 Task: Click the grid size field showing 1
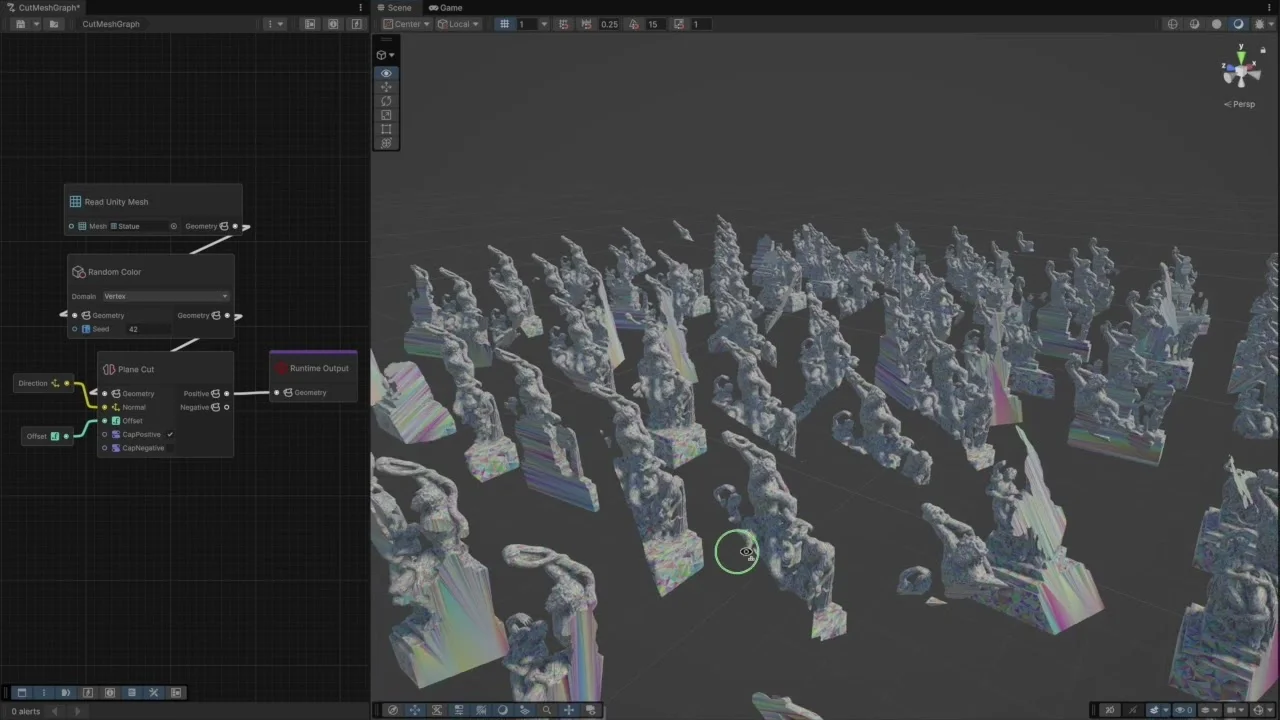click(526, 24)
